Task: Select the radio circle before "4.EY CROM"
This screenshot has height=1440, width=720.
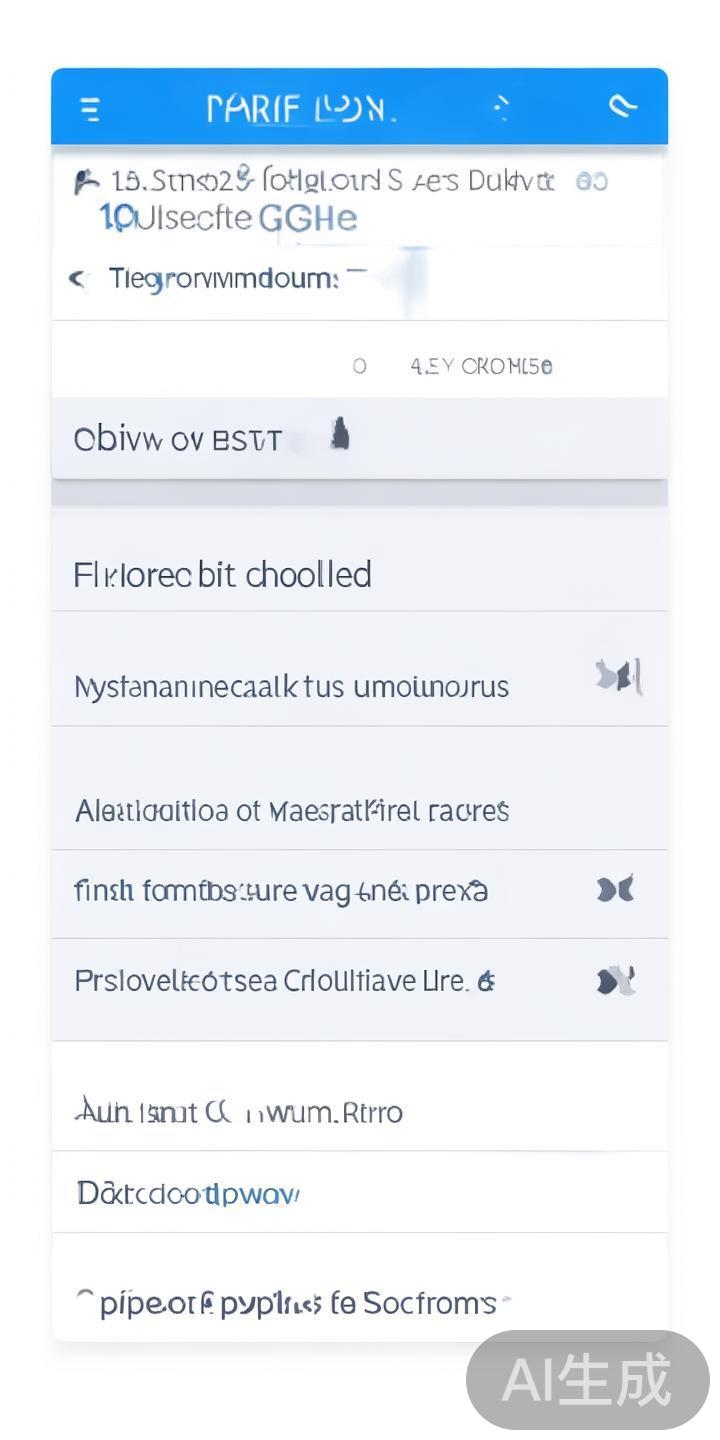Action: tap(360, 366)
